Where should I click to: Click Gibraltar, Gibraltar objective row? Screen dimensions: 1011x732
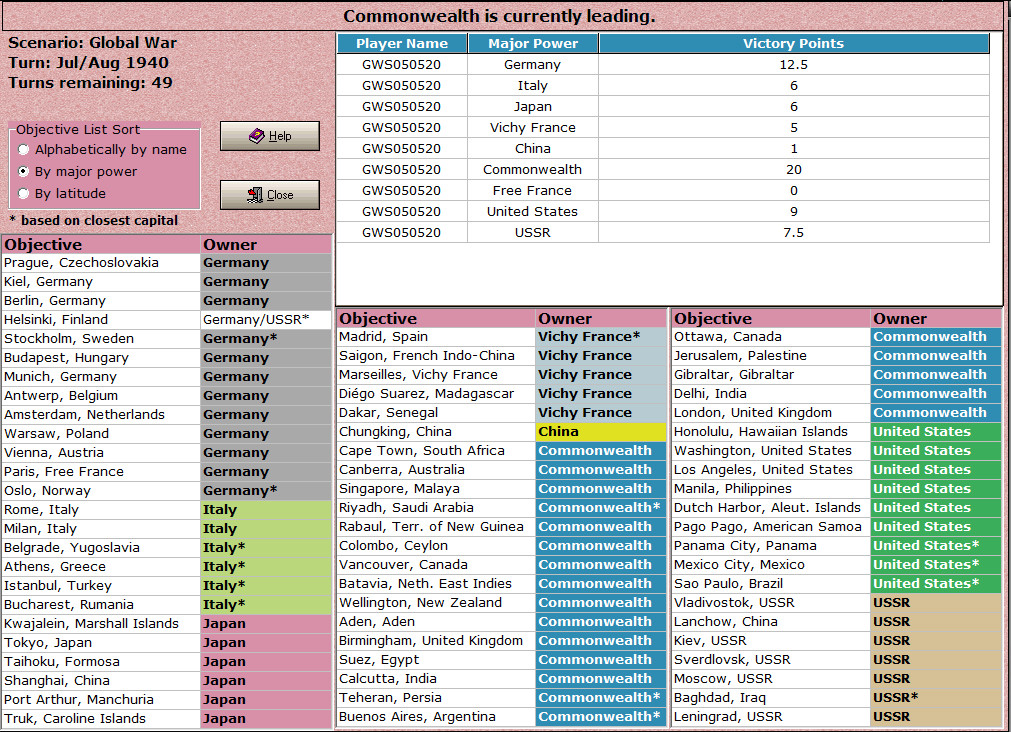coord(836,375)
